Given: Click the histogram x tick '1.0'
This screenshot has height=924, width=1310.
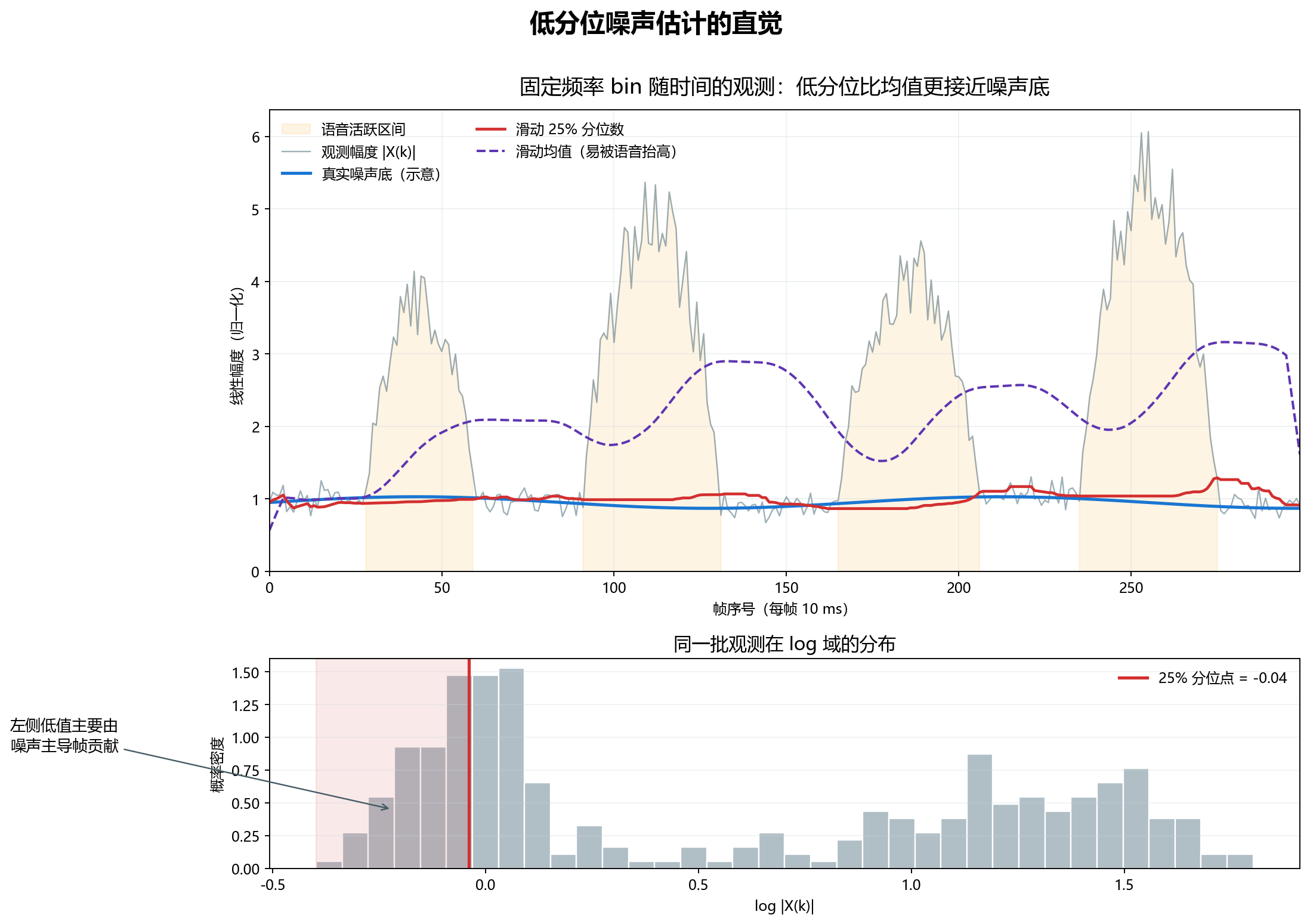Looking at the screenshot, I should [911, 885].
